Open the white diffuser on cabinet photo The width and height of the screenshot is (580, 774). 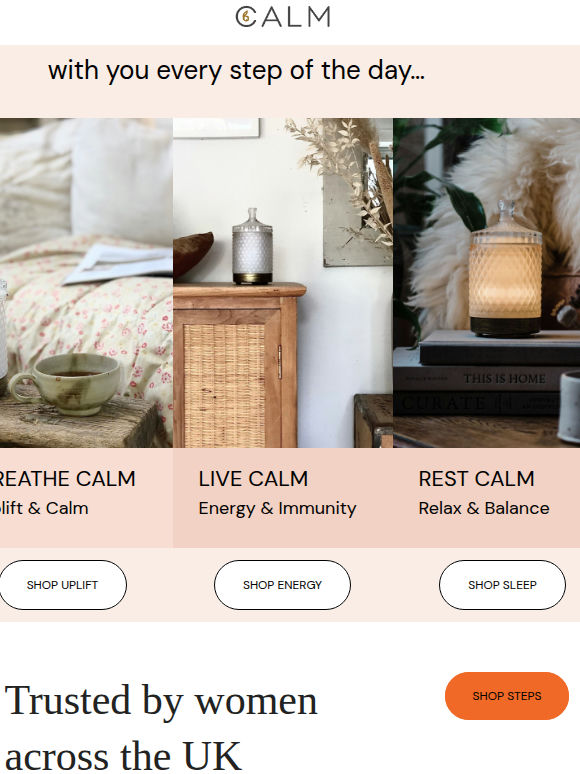(x=283, y=283)
